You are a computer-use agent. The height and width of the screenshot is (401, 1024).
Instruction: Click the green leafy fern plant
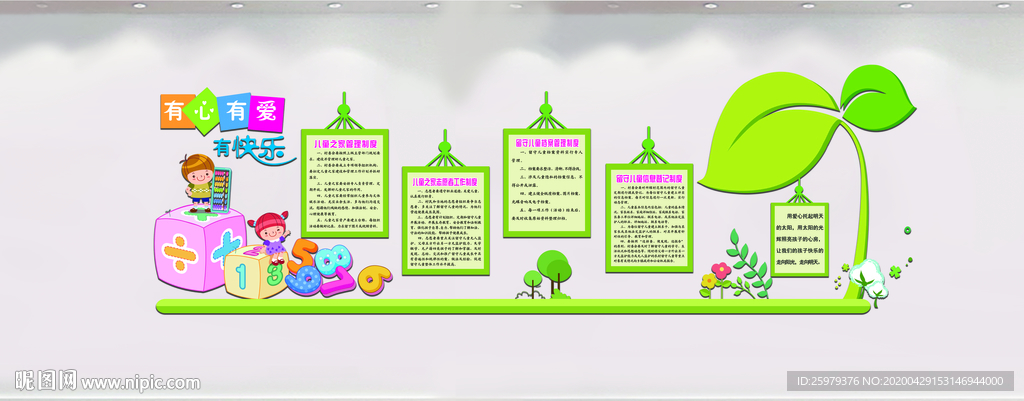click(748, 263)
